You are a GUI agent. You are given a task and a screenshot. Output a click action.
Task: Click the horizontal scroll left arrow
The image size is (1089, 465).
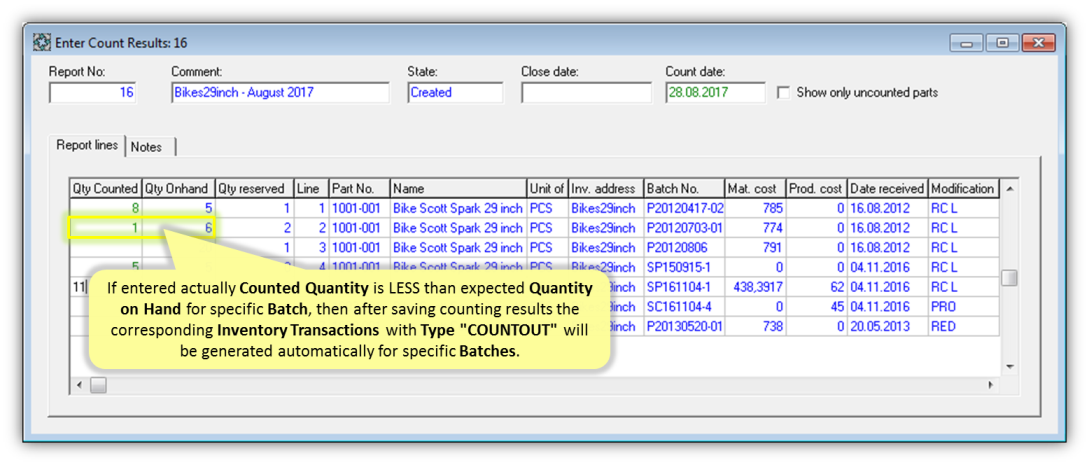tap(79, 384)
